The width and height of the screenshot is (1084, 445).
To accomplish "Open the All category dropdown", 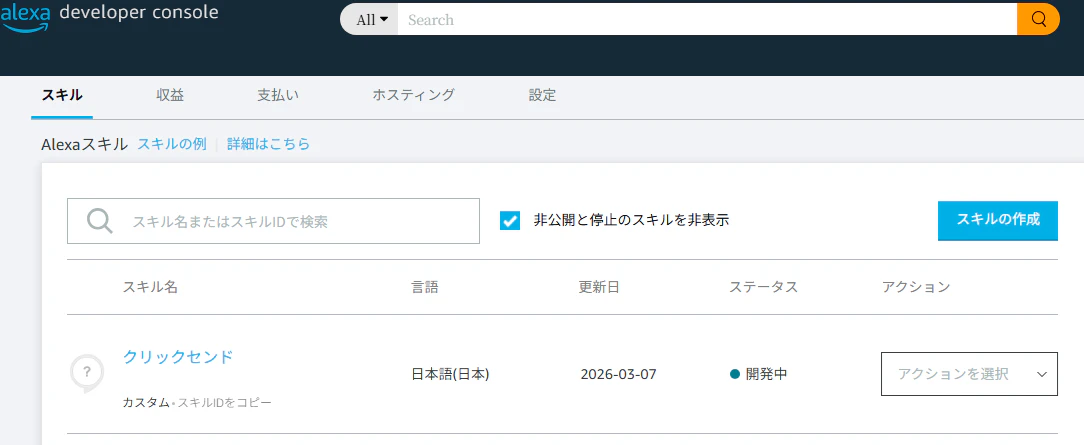I will pos(371,20).
